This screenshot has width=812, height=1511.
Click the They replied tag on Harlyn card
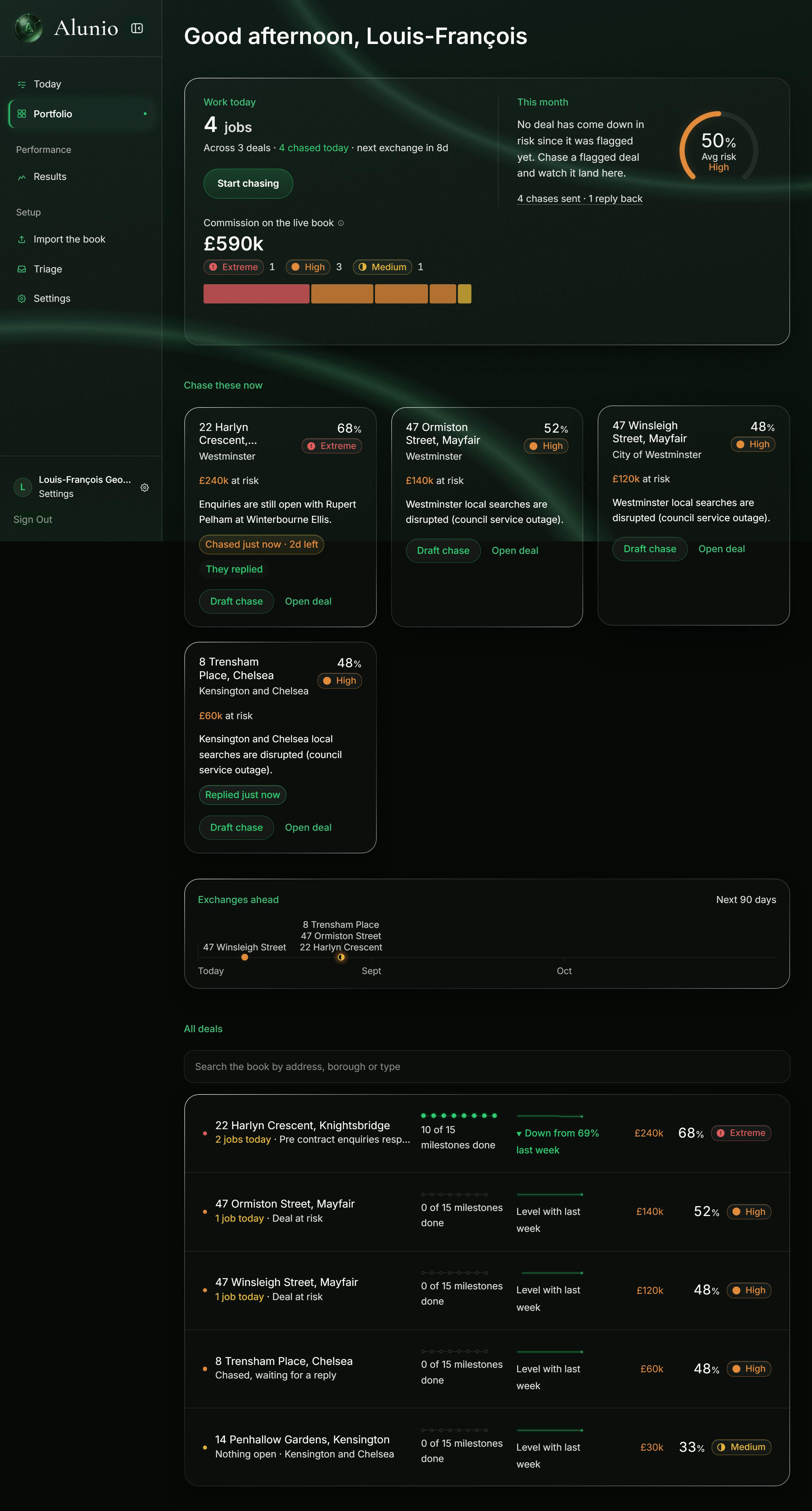tap(234, 569)
